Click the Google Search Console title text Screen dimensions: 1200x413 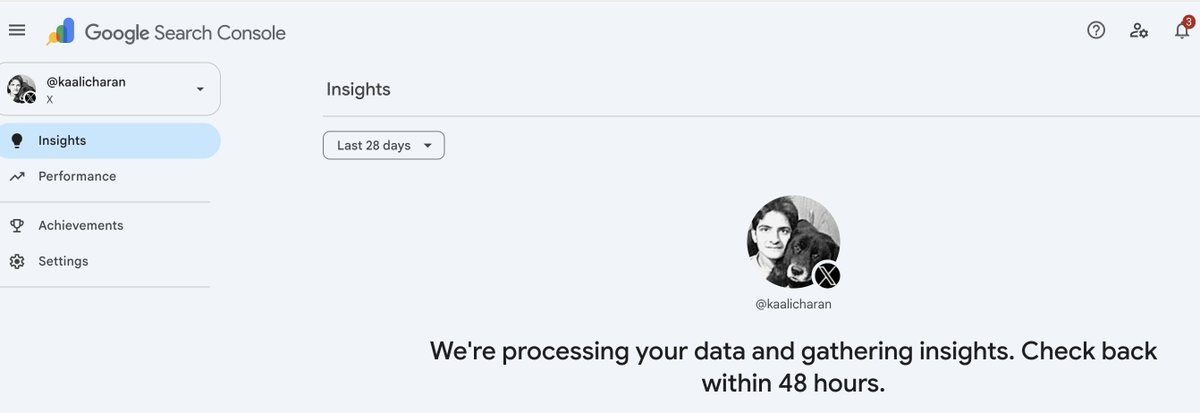coord(185,33)
